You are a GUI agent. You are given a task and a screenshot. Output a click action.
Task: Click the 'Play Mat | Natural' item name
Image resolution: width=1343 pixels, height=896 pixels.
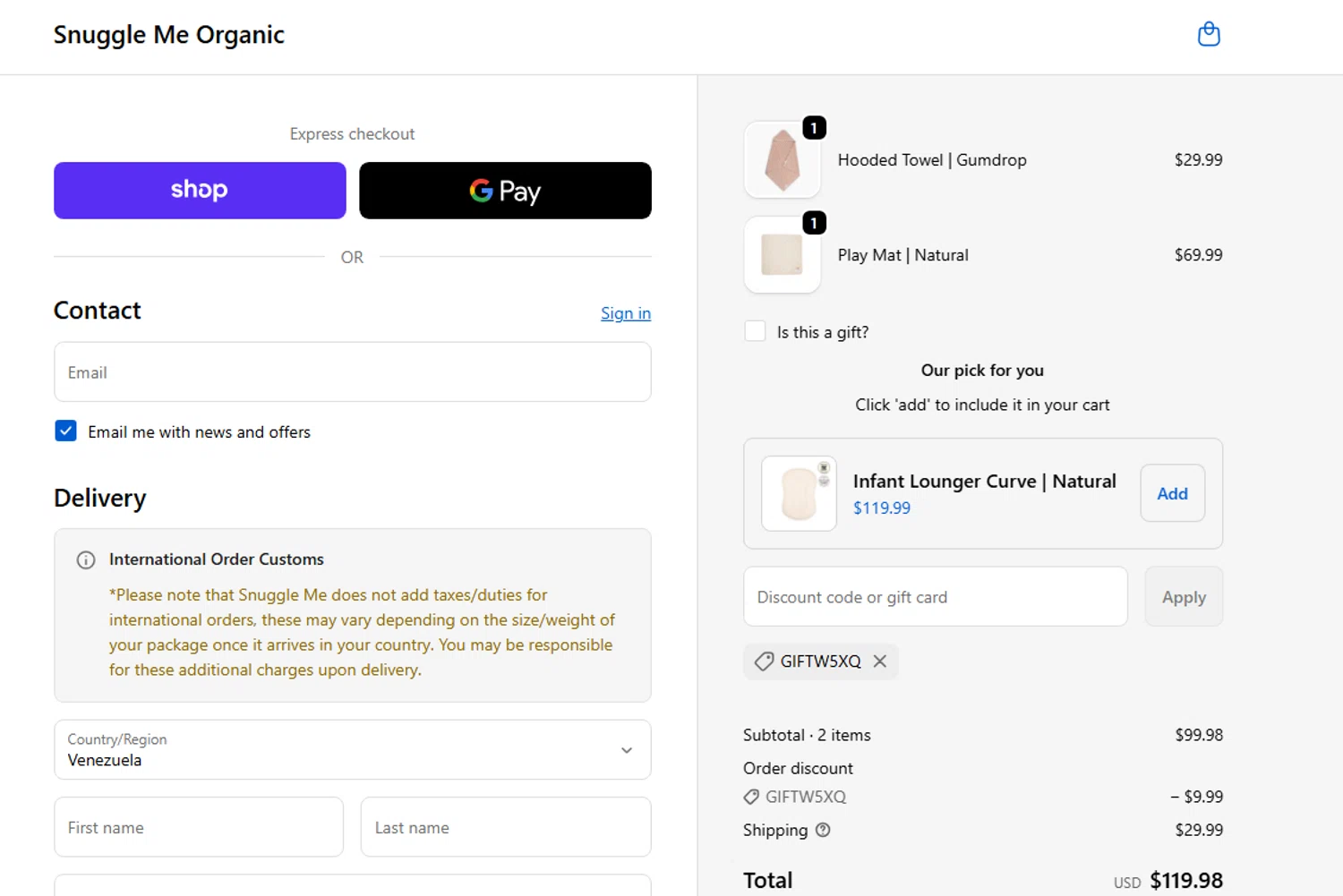[902, 255]
